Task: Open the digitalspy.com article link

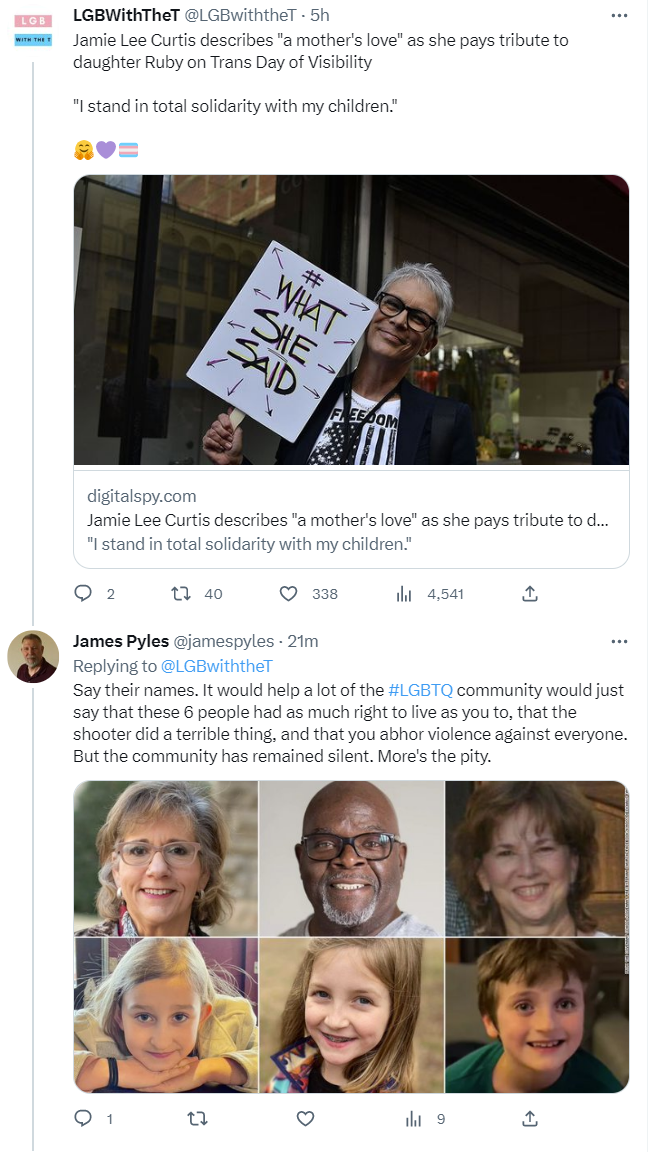Action: pyautogui.click(x=351, y=520)
